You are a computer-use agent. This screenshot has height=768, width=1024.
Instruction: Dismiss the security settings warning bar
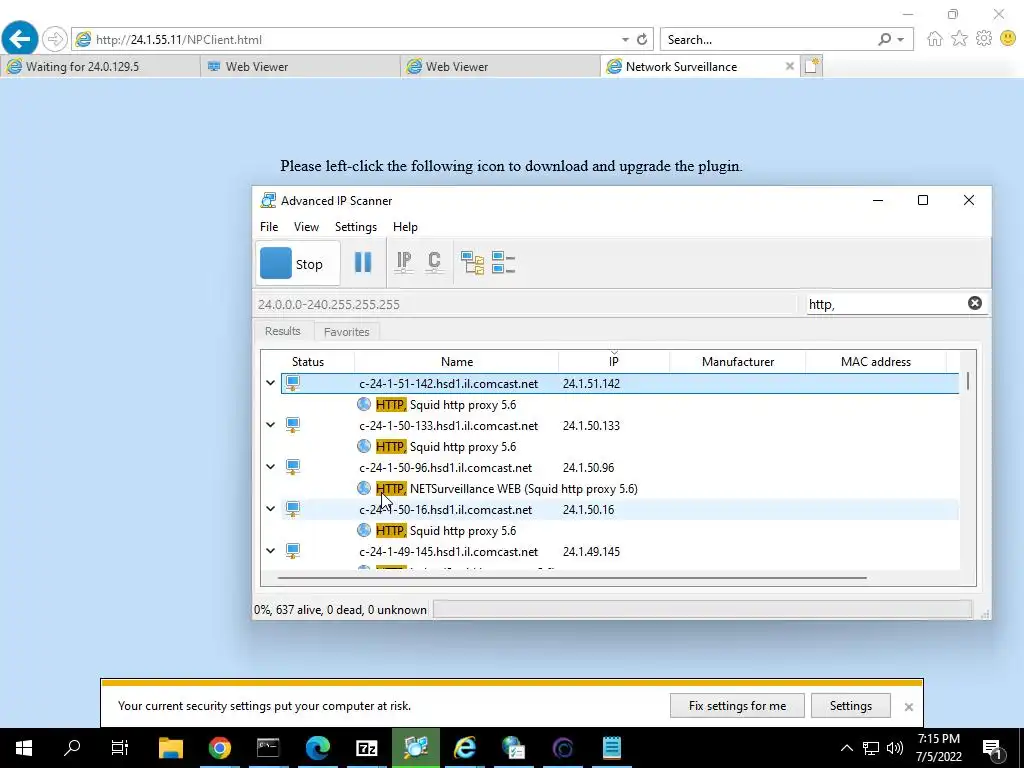[x=908, y=707]
